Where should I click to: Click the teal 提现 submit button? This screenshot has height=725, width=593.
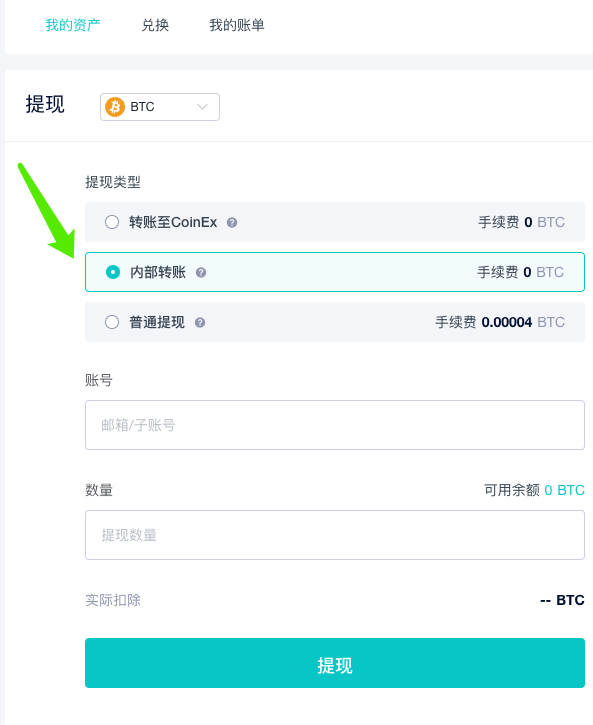point(335,663)
